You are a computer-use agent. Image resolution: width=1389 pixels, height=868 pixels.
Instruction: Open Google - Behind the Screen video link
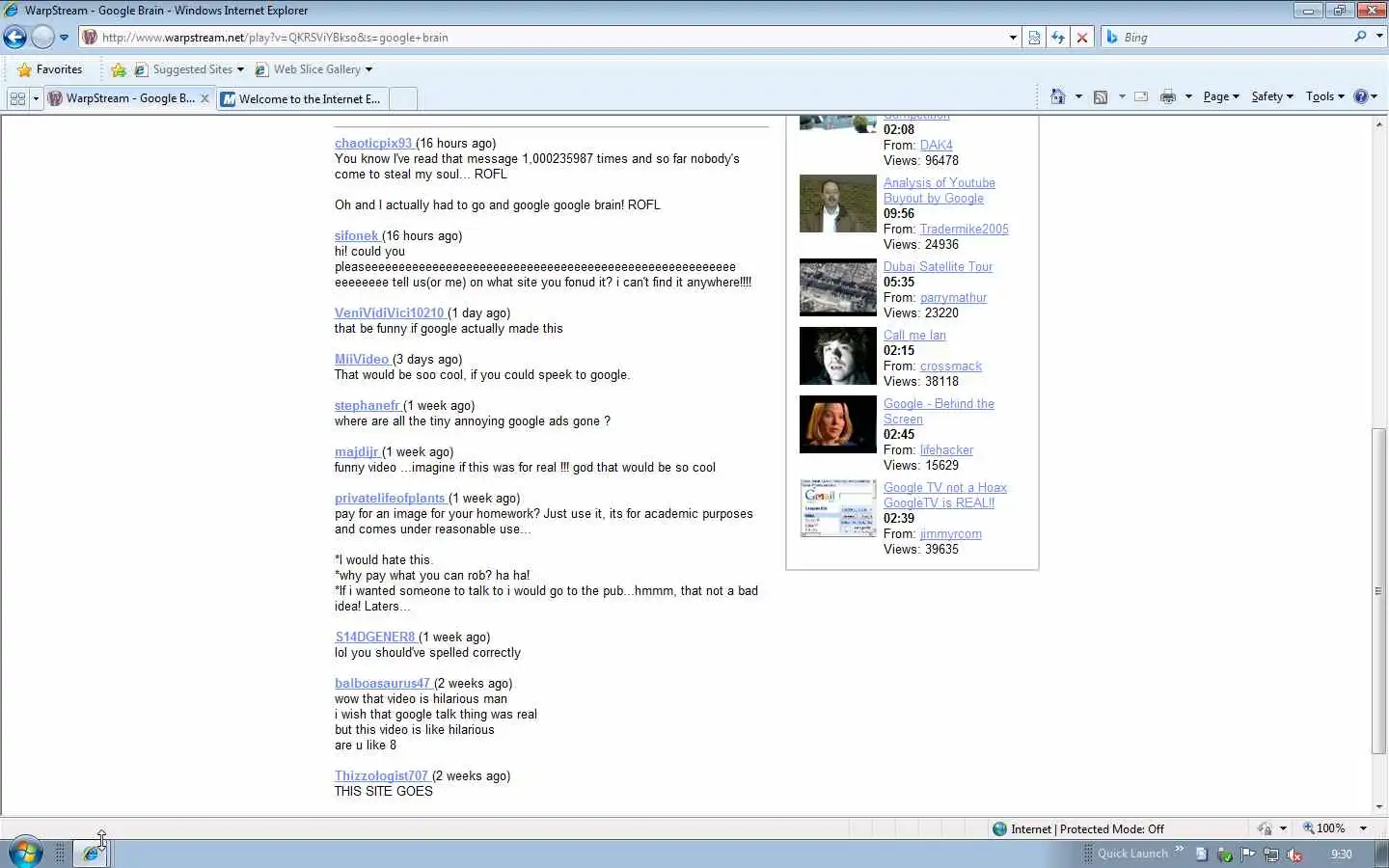click(x=939, y=411)
